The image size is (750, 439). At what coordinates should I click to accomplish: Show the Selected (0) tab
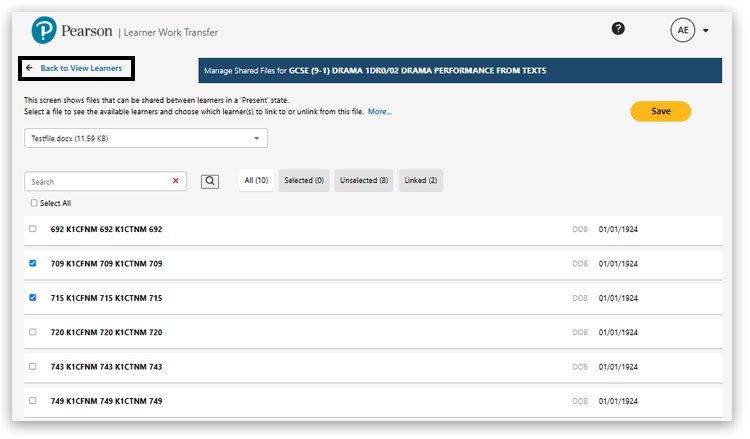point(304,181)
